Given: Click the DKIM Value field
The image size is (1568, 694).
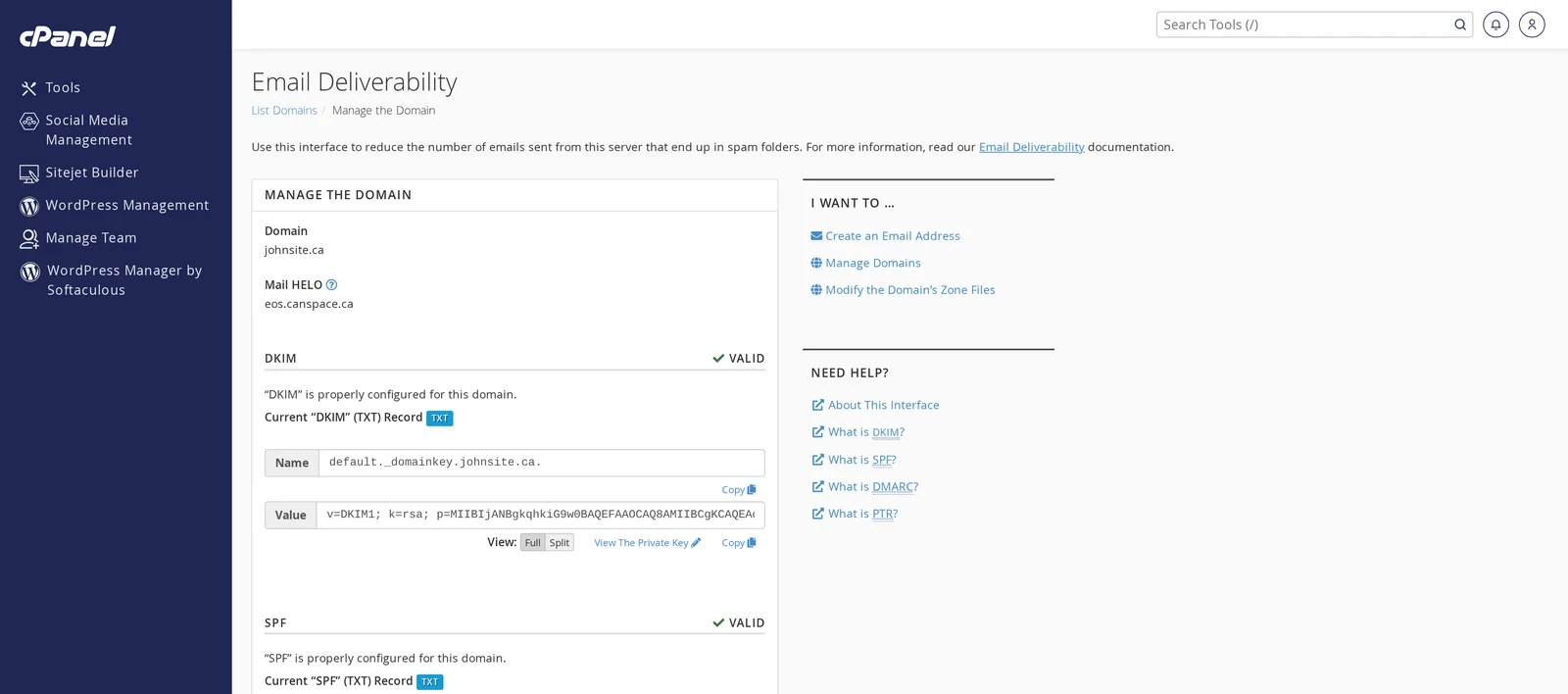Looking at the screenshot, I should pyautogui.click(x=540, y=515).
